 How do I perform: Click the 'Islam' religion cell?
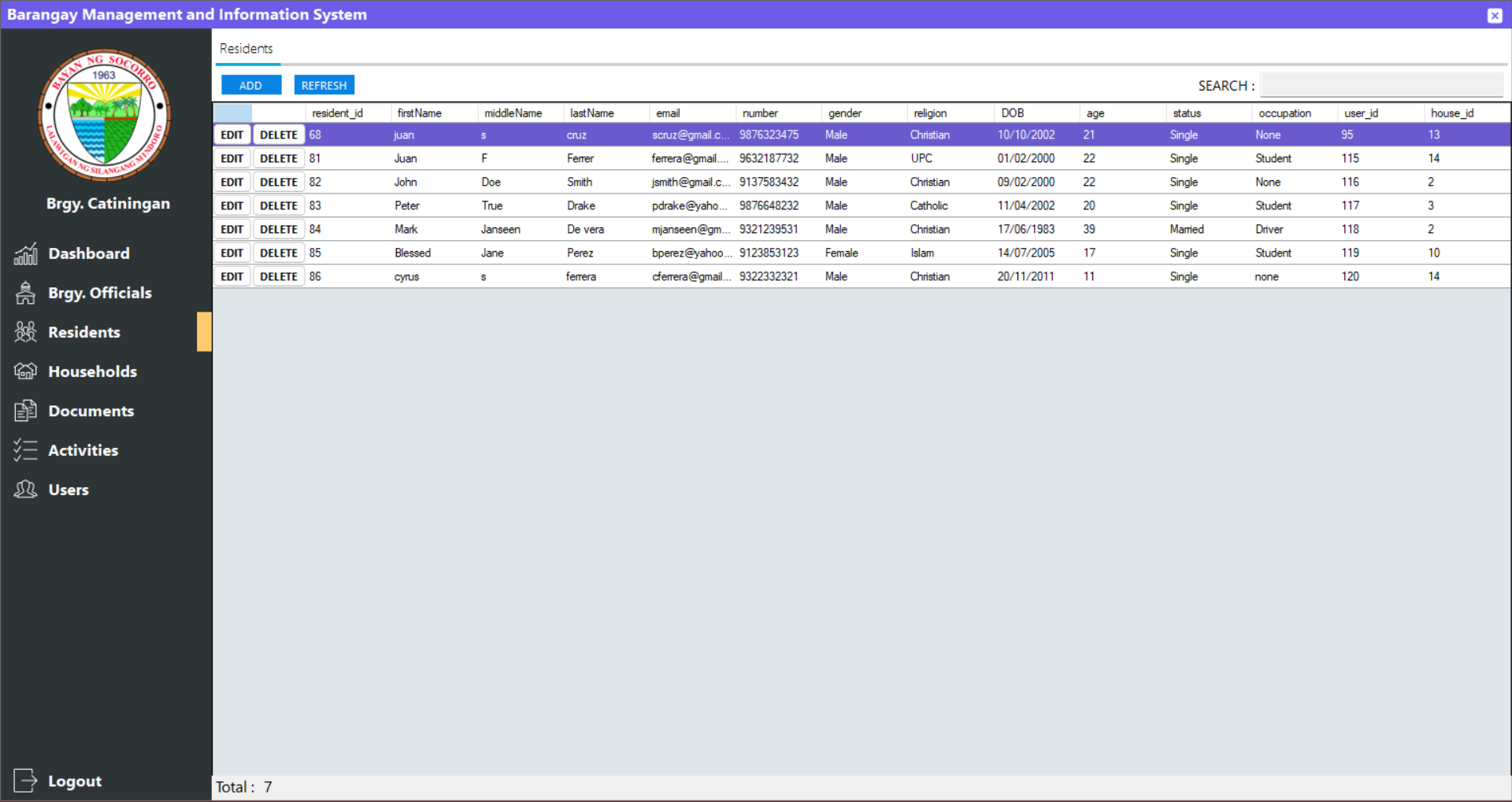[x=951, y=253]
